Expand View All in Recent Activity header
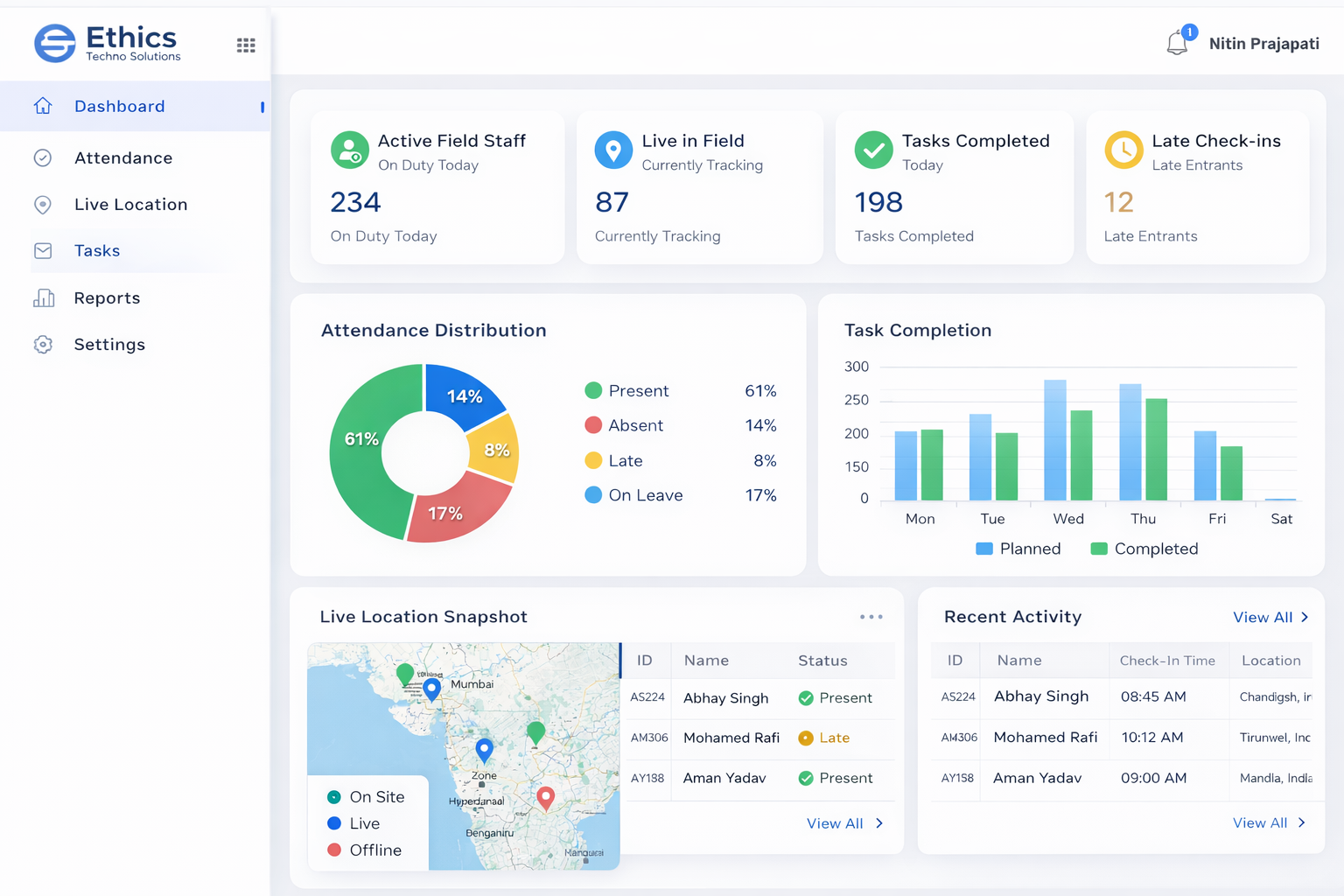 point(1270,618)
